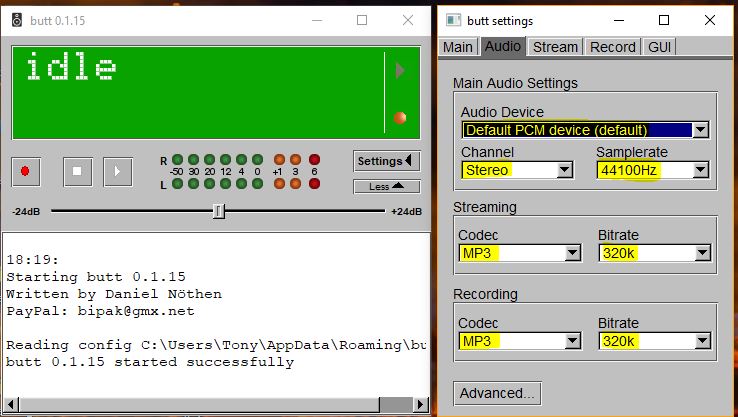Open the Stream tab

pos(555,47)
